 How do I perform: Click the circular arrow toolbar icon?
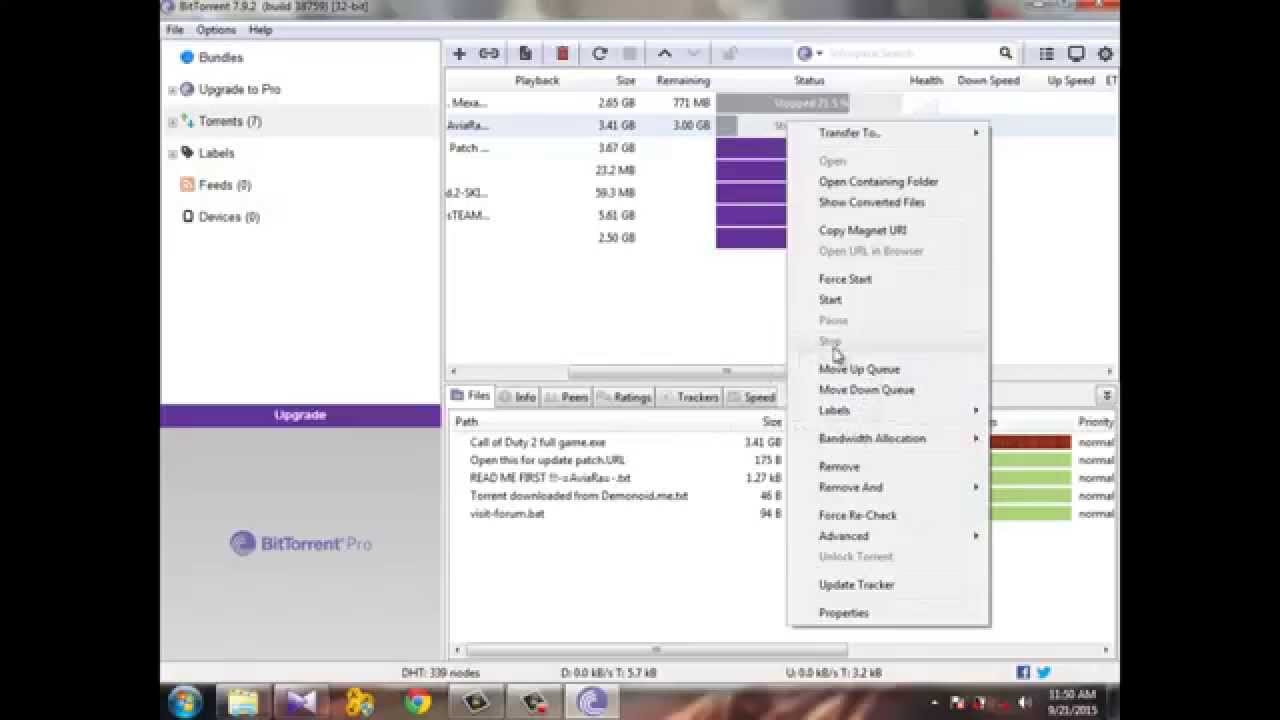600,54
